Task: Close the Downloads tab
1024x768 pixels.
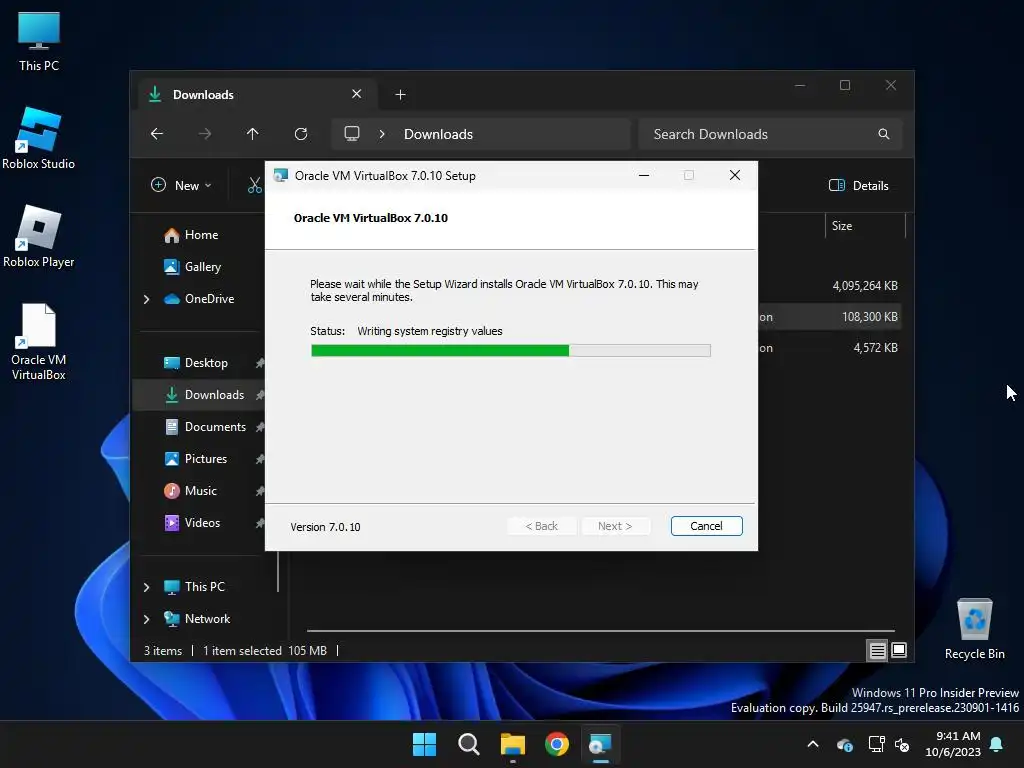Action: pyautogui.click(x=357, y=94)
